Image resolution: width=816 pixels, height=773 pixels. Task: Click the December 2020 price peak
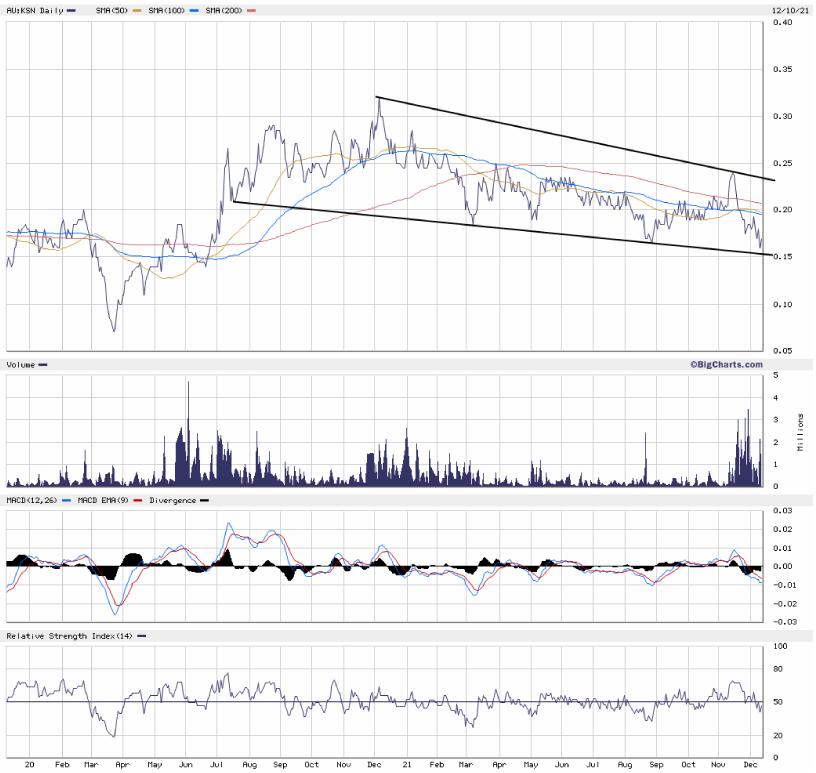[x=377, y=98]
